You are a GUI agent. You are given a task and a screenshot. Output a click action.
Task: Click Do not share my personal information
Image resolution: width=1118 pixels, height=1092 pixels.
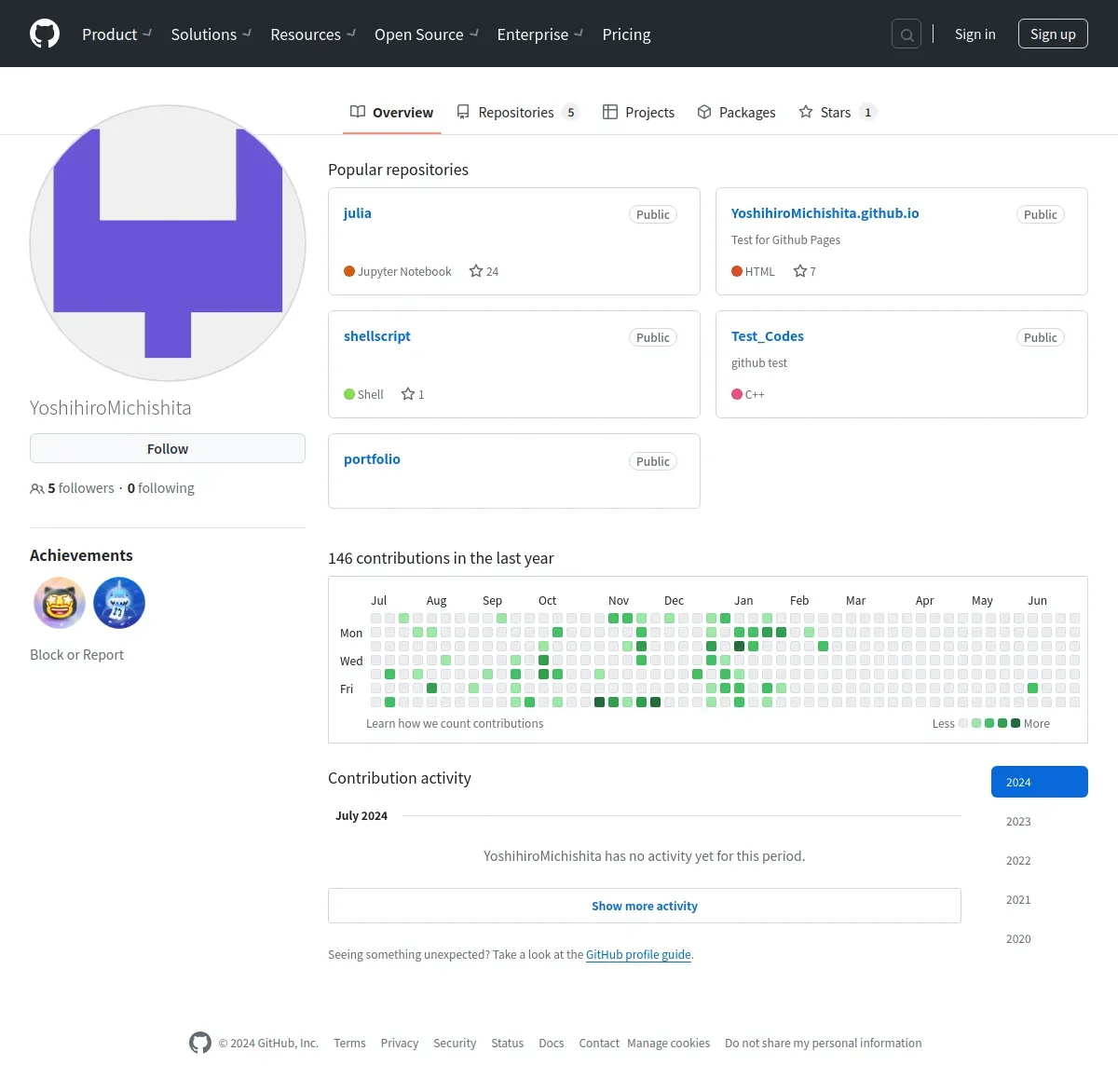pos(824,1043)
